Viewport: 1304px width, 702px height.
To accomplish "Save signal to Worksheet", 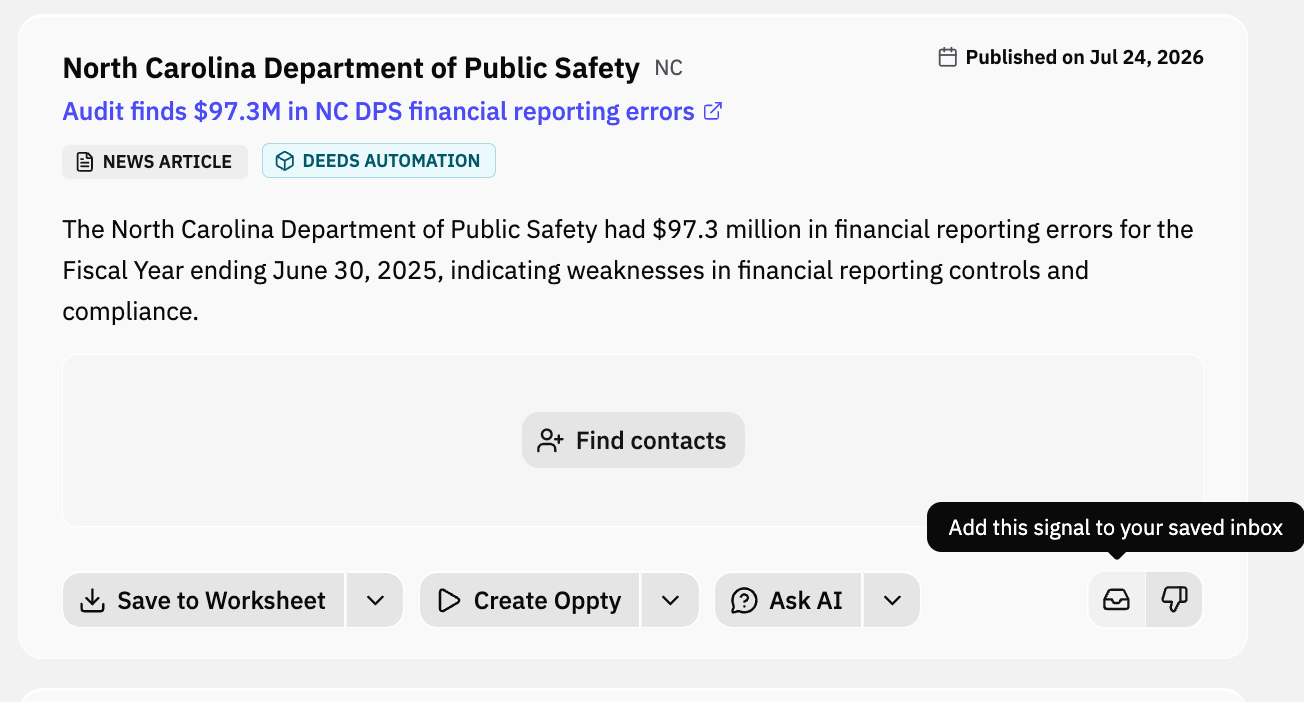I will pyautogui.click(x=203, y=600).
